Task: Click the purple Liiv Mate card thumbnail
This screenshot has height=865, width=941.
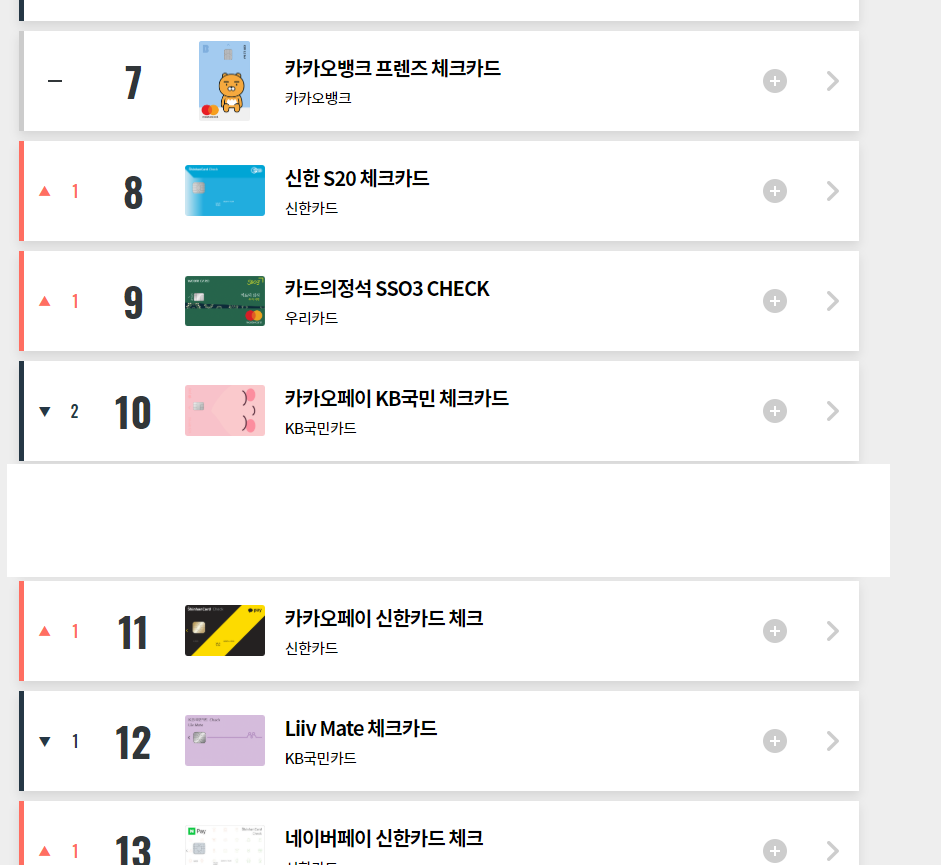Action: 224,741
